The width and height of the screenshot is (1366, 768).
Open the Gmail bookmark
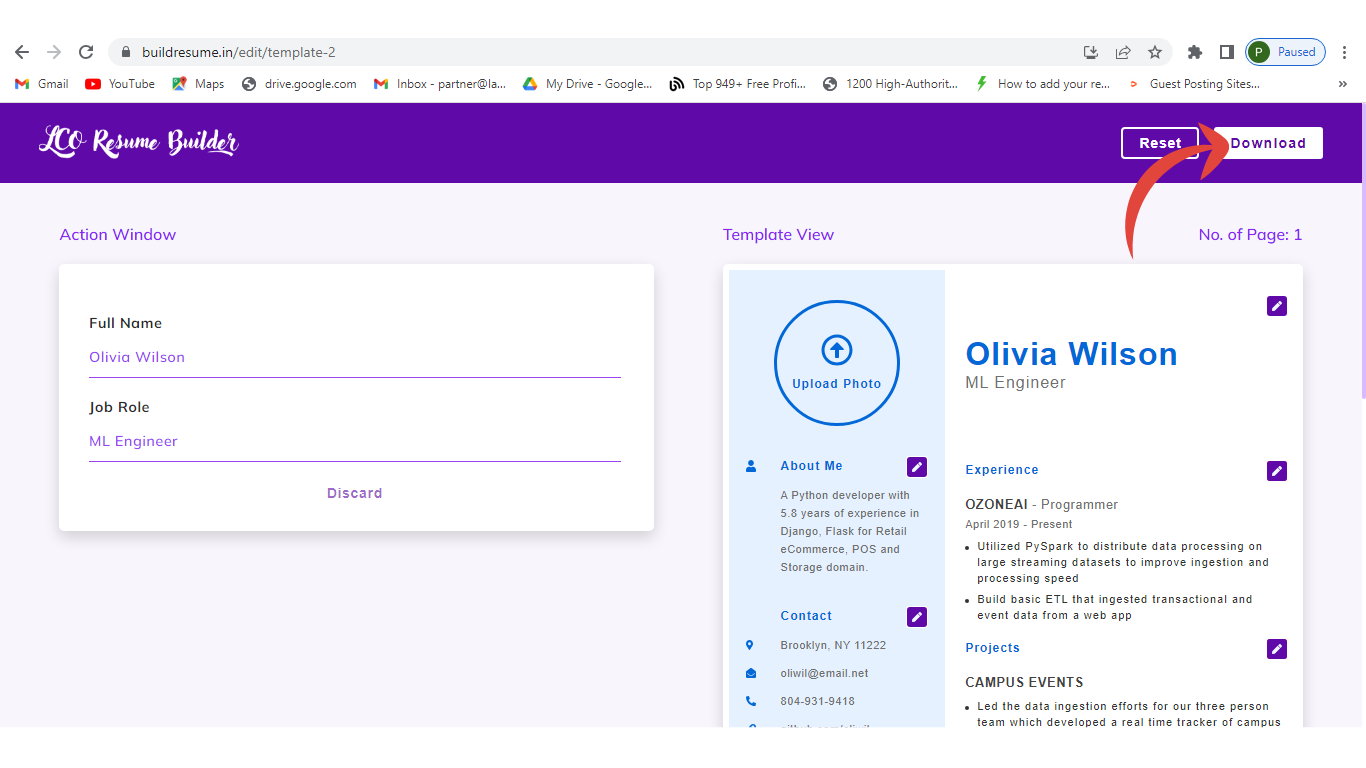click(42, 84)
